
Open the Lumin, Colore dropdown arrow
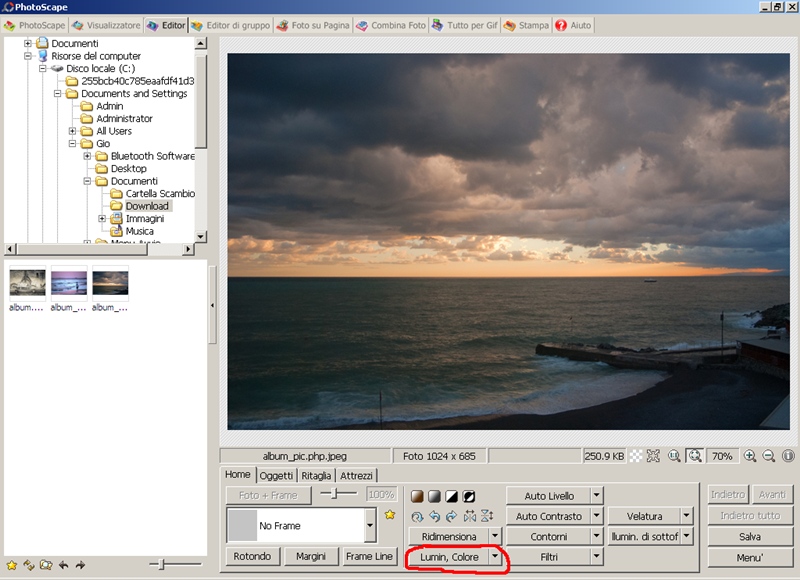[494, 556]
